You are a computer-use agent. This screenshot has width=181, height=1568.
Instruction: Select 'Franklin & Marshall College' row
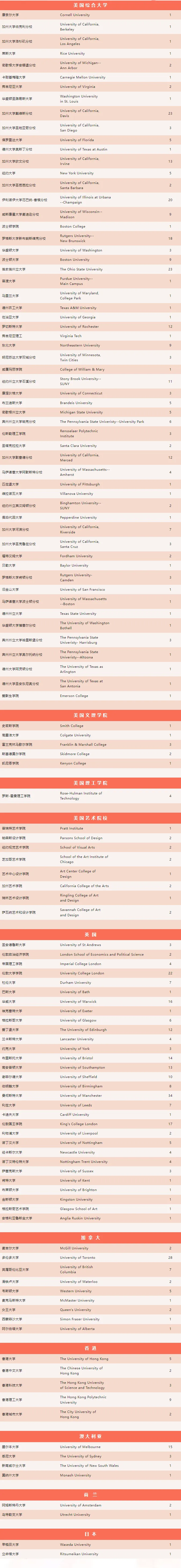point(90,744)
